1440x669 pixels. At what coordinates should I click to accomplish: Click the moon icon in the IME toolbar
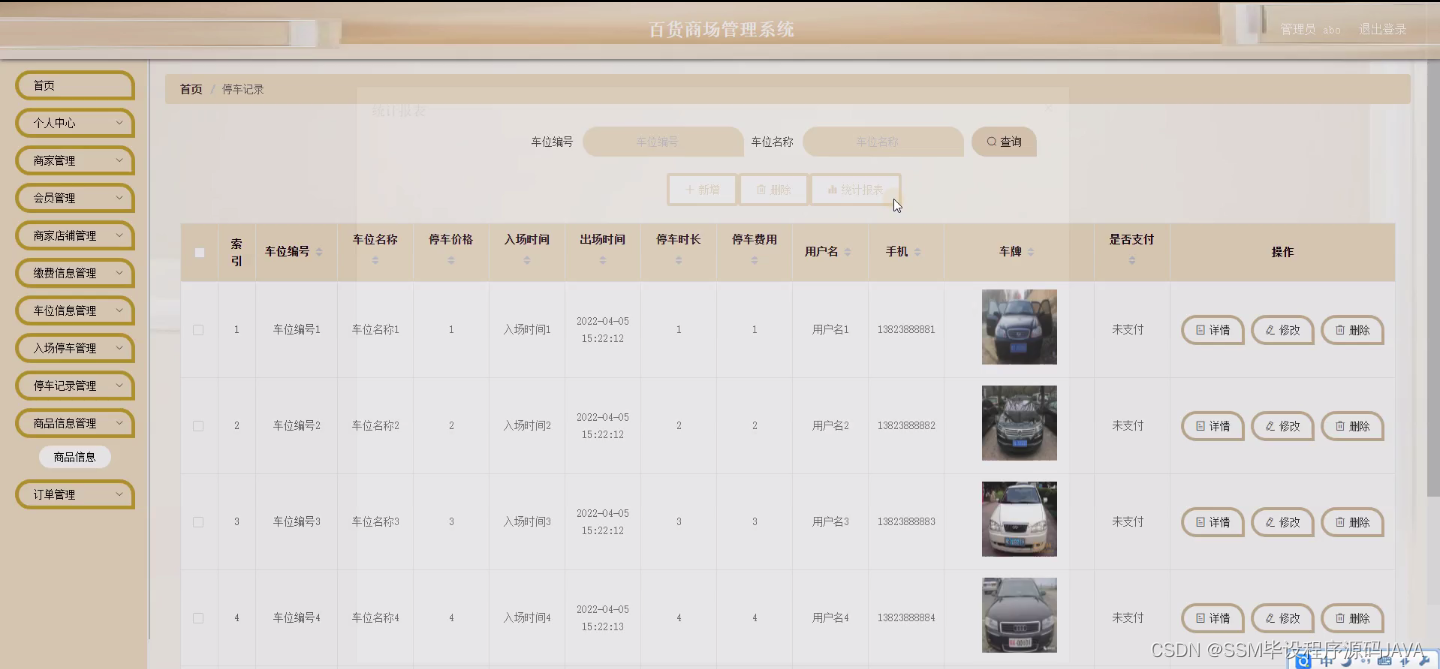1345,662
